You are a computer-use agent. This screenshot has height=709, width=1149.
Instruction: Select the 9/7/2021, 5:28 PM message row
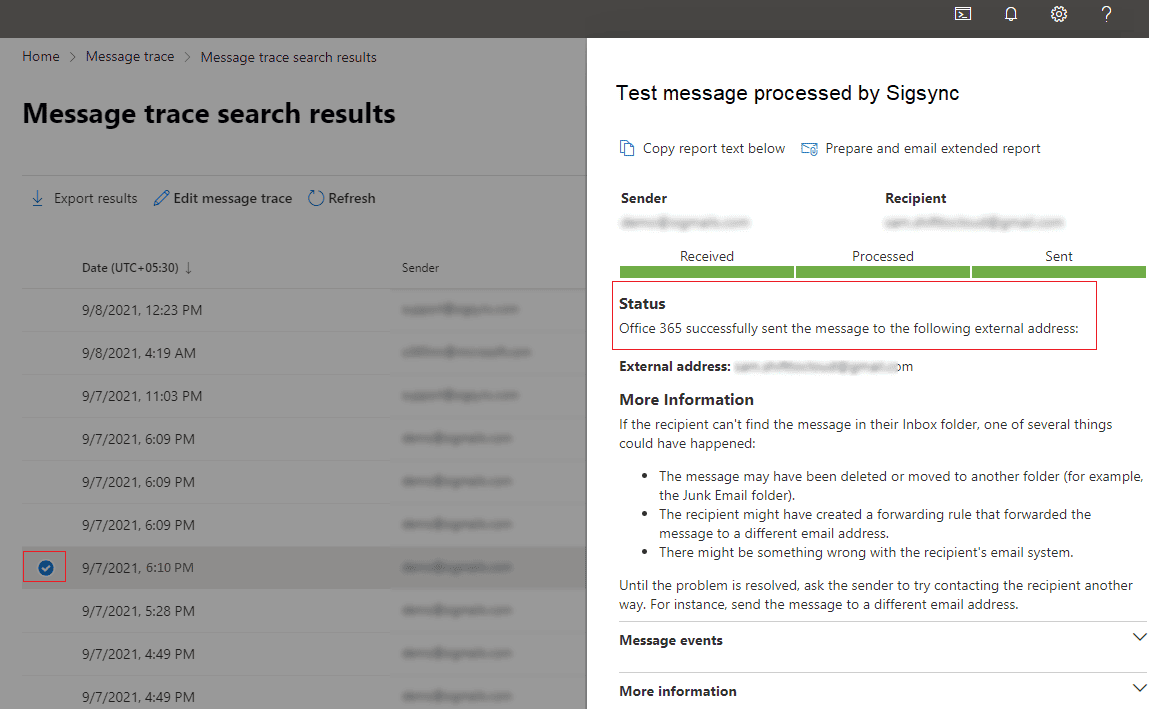(x=138, y=610)
